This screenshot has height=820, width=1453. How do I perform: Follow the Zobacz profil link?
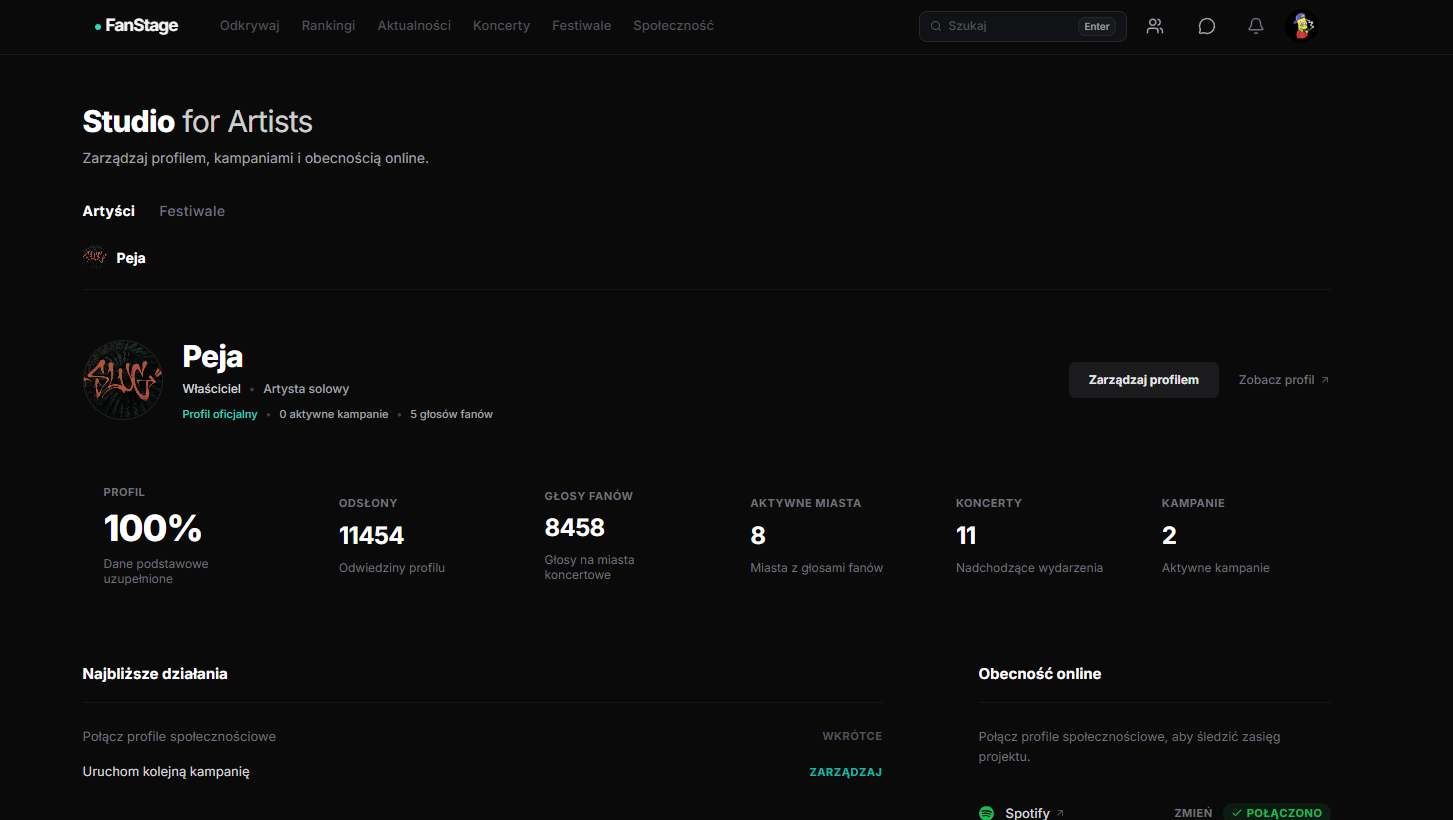point(1284,380)
